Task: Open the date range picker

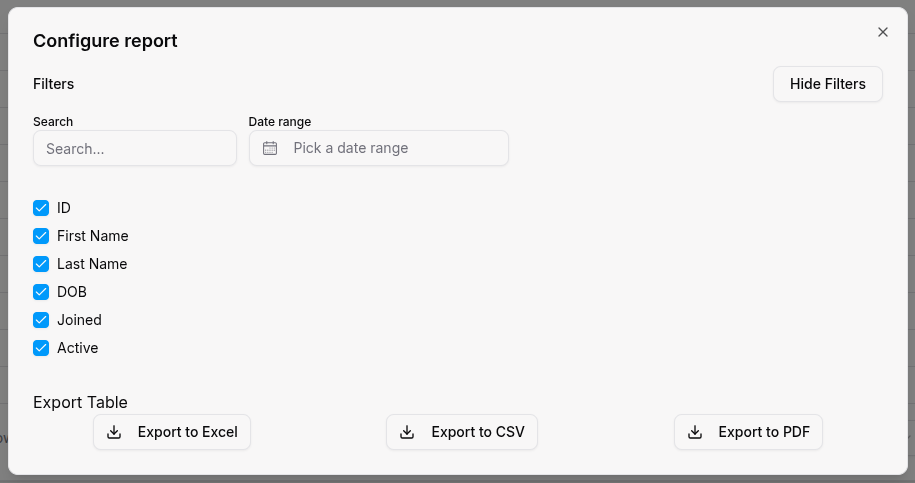Action: click(379, 148)
